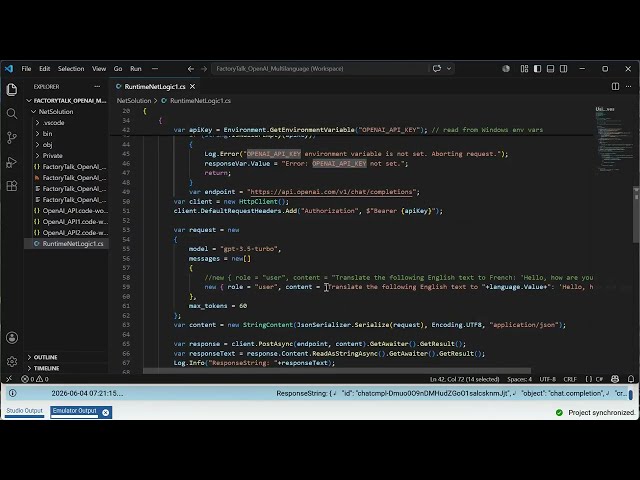Viewport: 640px width, 480px height.
Task: Toggle the bottom Panel visibility
Action: point(550,69)
